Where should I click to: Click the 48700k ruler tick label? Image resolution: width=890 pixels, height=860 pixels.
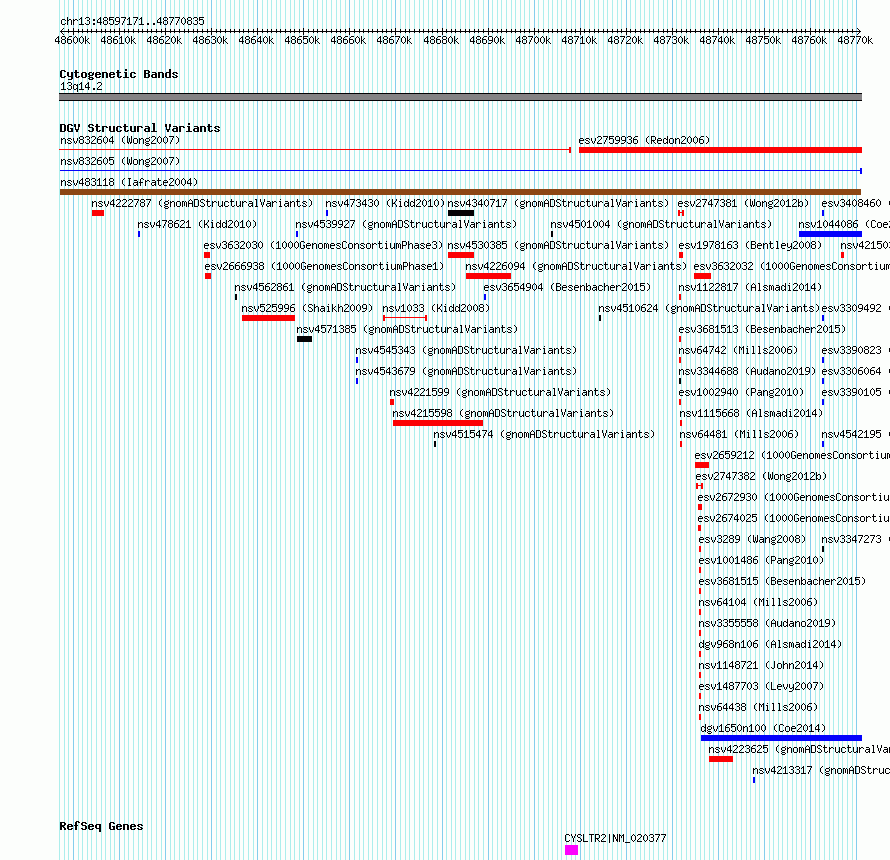point(533,40)
